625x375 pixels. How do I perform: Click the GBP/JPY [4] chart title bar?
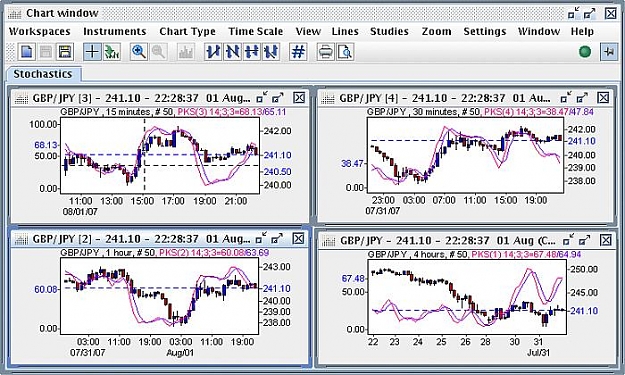point(466,98)
